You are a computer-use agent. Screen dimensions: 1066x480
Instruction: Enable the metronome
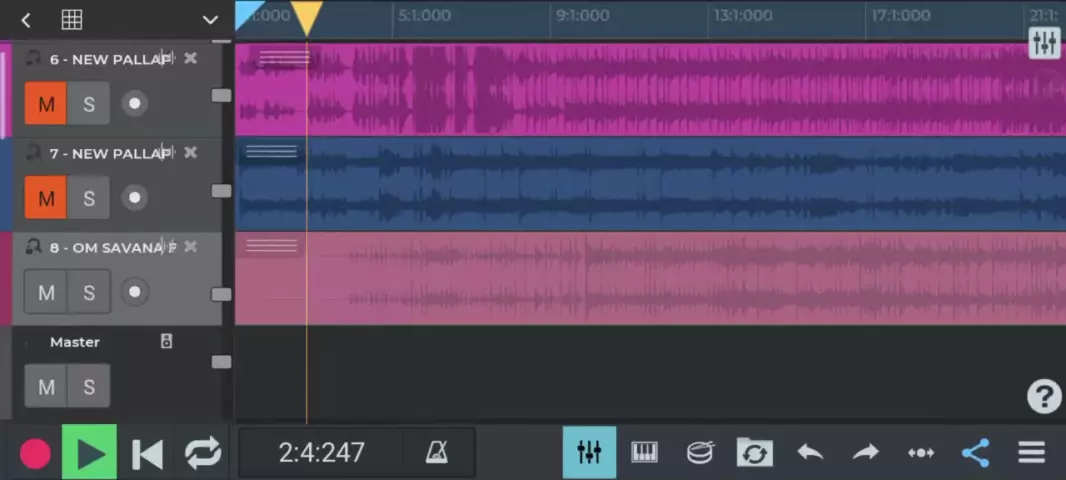(437, 453)
